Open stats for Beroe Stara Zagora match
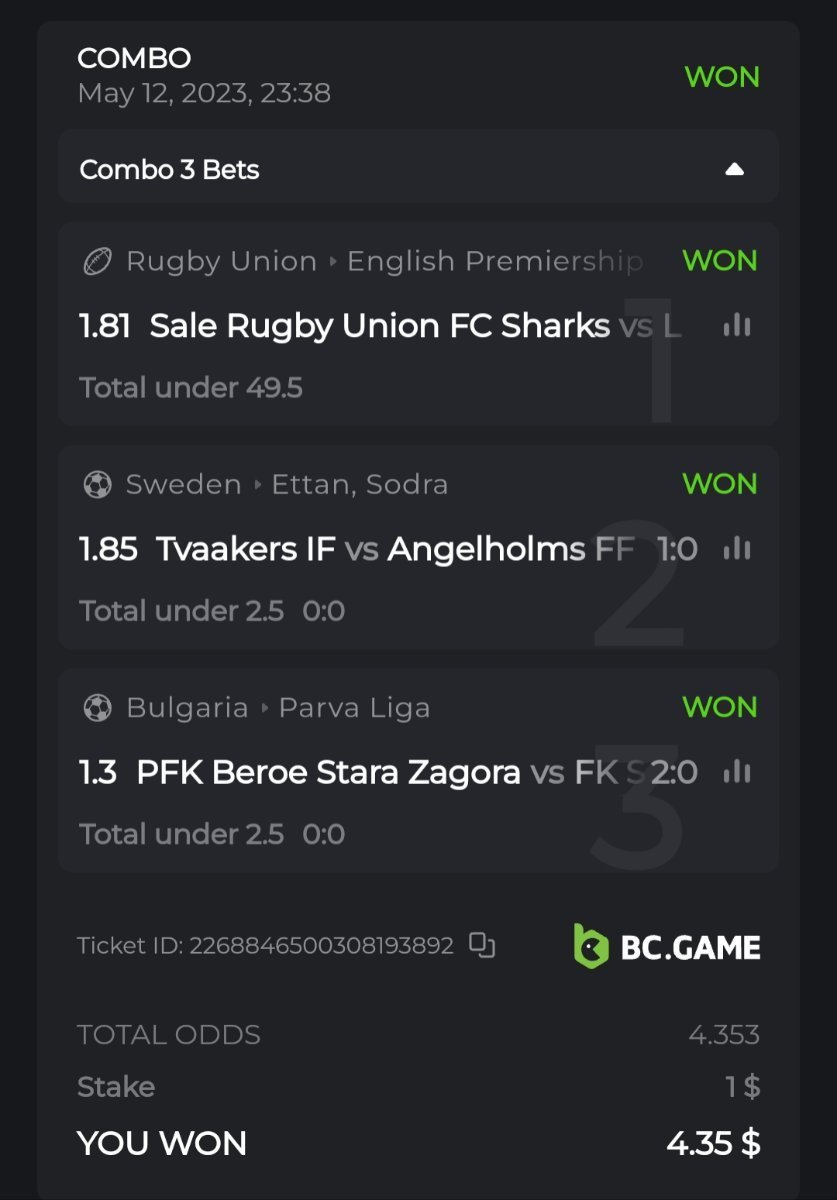The height and width of the screenshot is (1200, 837). coord(737,771)
